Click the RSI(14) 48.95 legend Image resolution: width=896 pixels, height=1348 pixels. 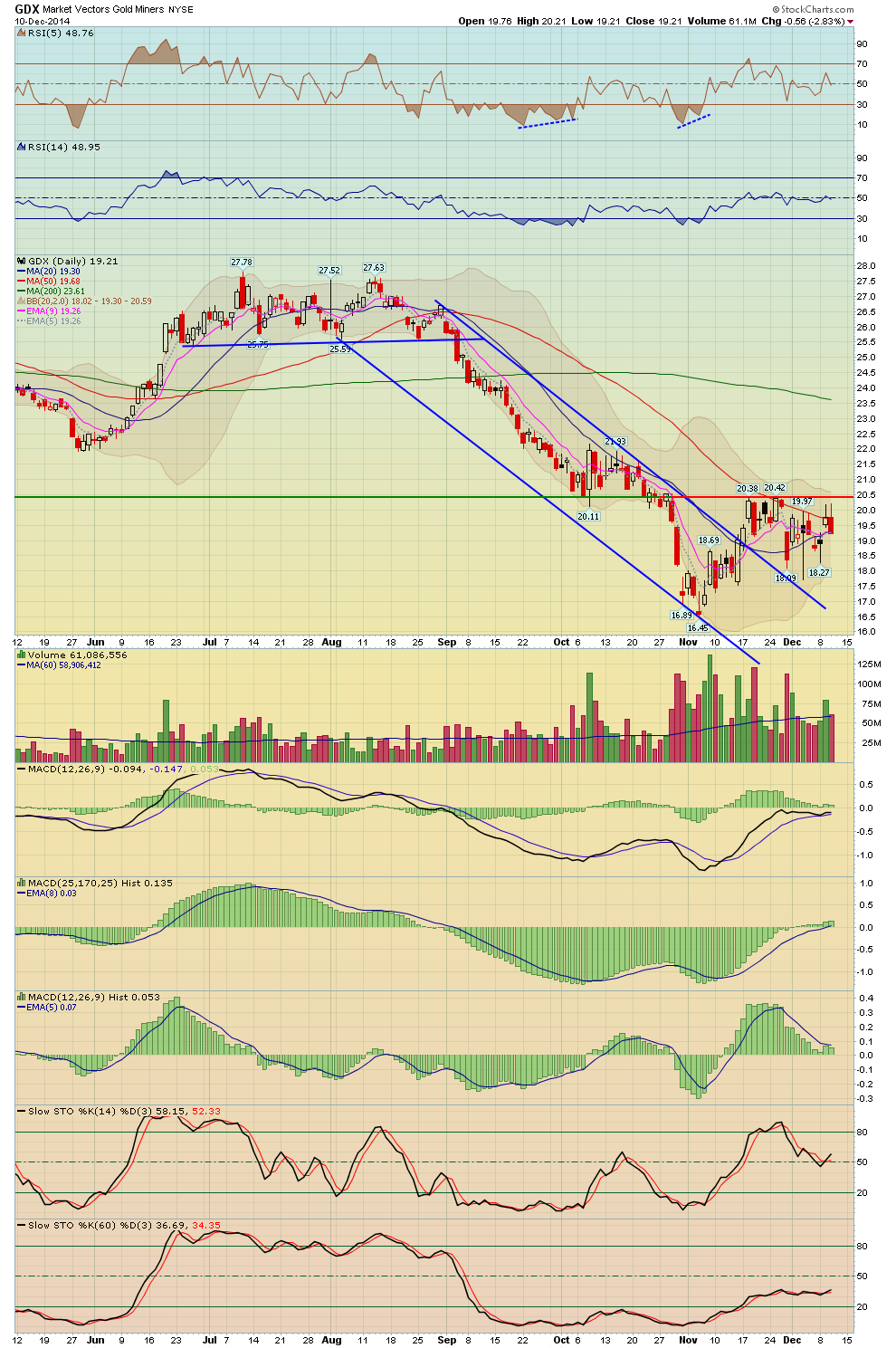coord(58,147)
